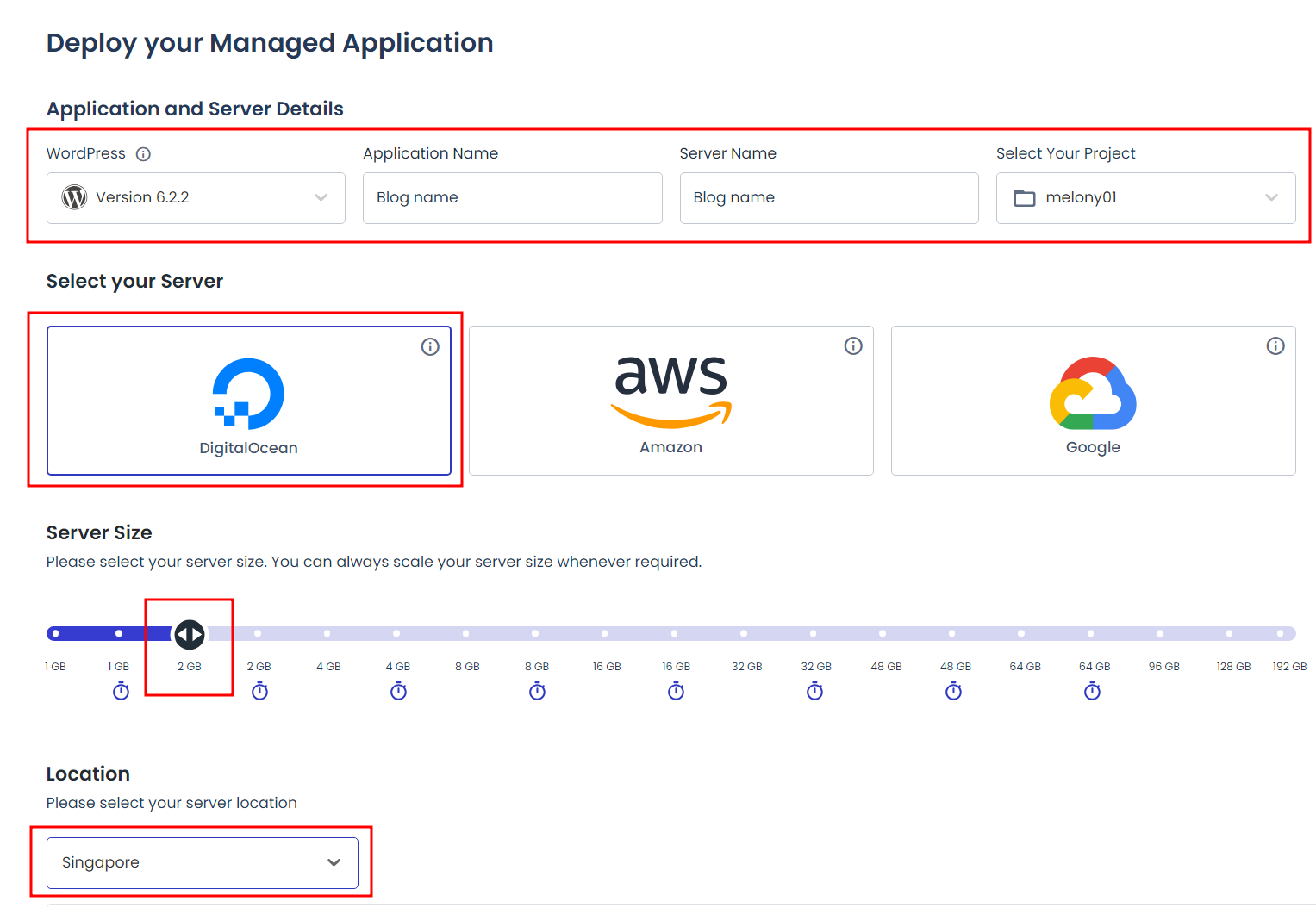Click the Select Your Project label
This screenshot has width=1316, height=908.
[1065, 153]
